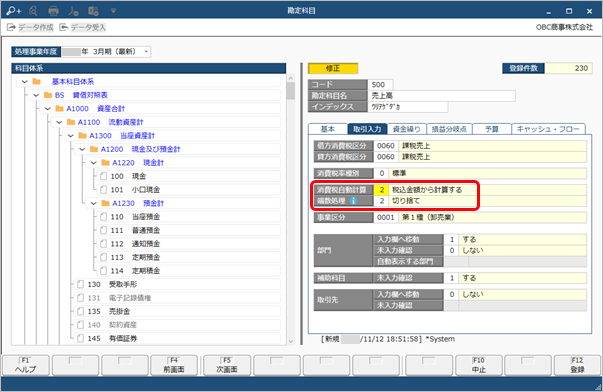Click the 端数処理 field showing 切り捨て

[480, 201]
